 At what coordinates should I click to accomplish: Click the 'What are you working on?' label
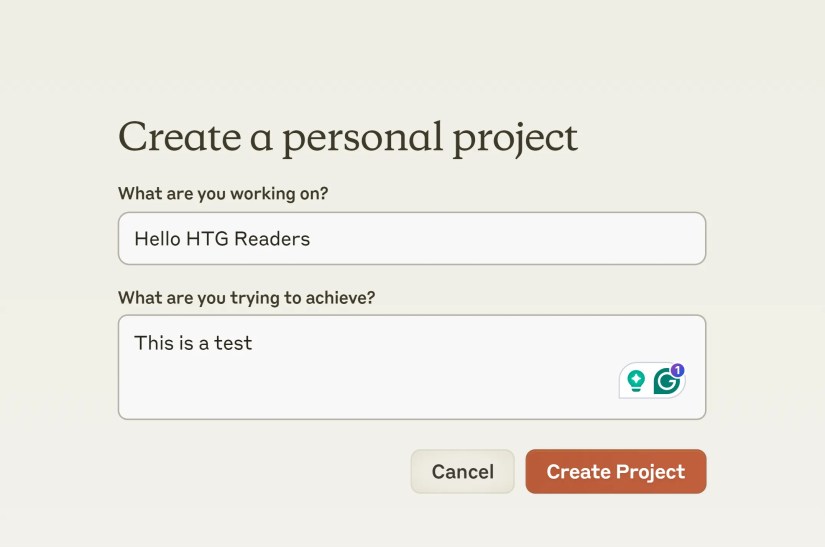click(x=223, y=193)
